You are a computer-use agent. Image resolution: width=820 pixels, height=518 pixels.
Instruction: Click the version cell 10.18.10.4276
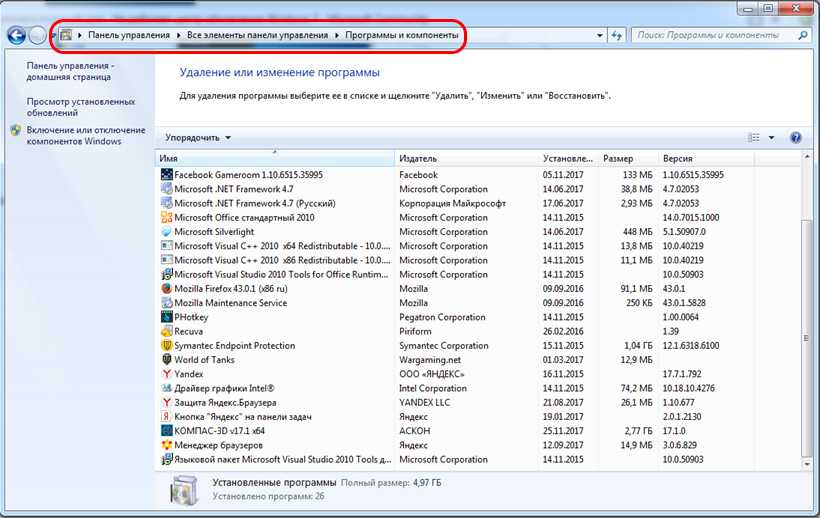click(688, 388)
